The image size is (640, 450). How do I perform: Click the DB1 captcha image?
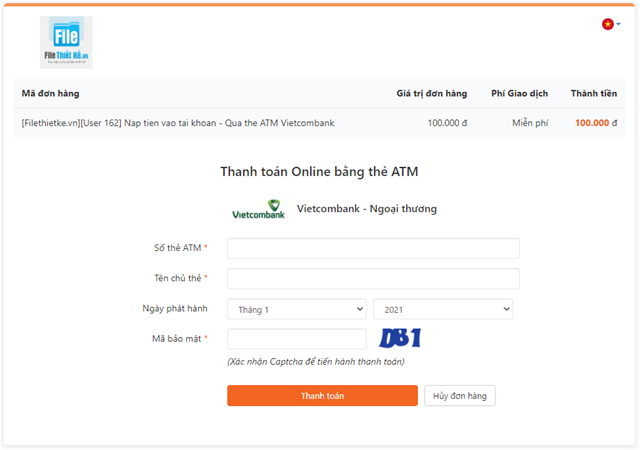(400, 338)
